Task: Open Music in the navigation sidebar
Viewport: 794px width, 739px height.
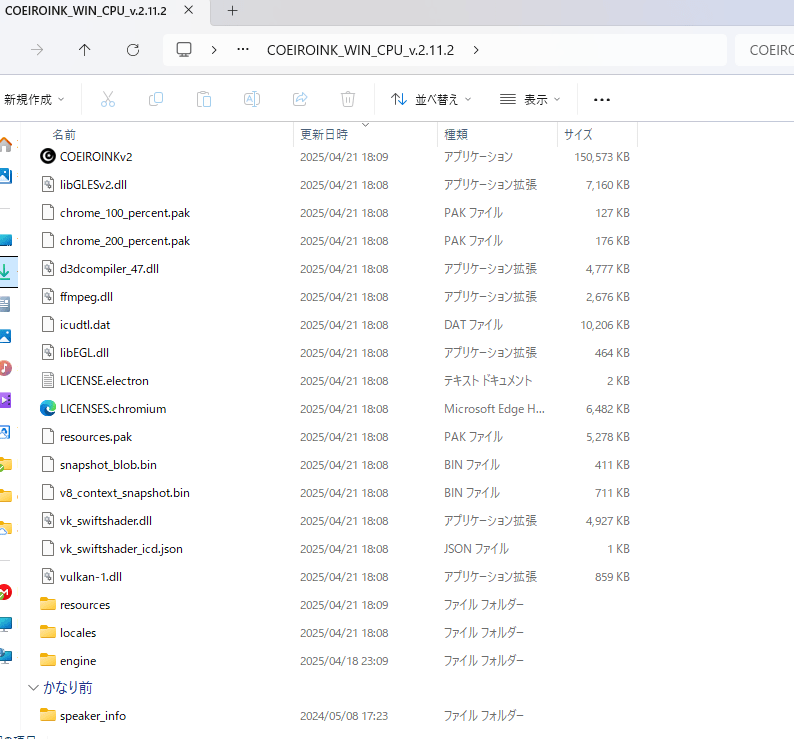Action: [x=6, y=368]
